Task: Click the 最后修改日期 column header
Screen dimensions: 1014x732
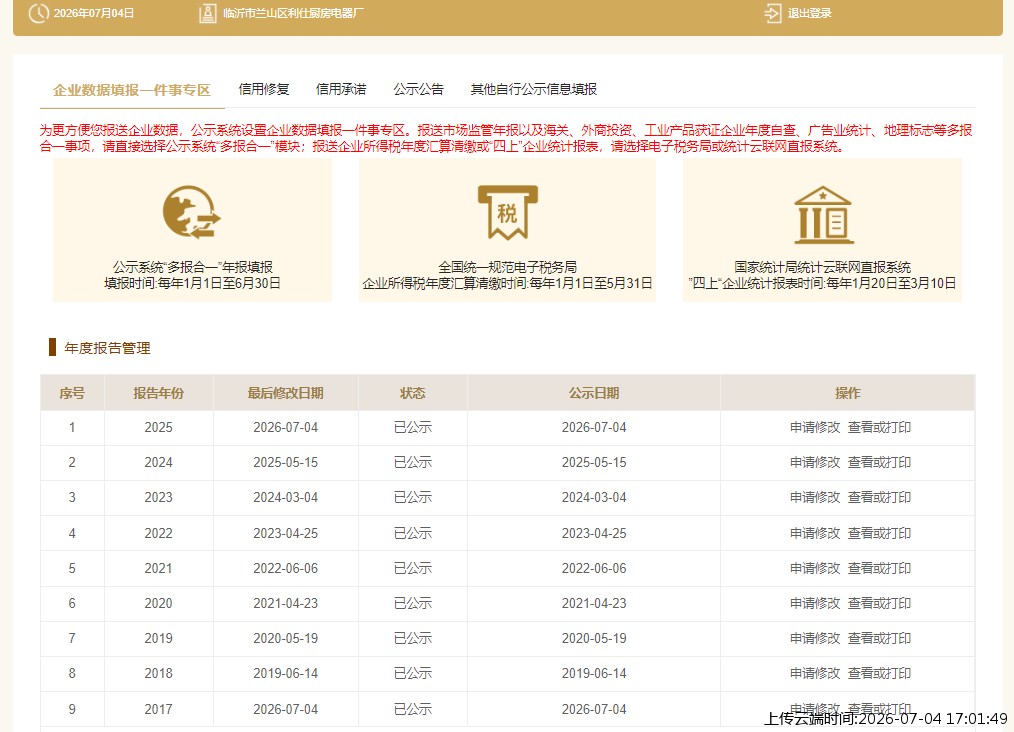Action: [285, 393]
